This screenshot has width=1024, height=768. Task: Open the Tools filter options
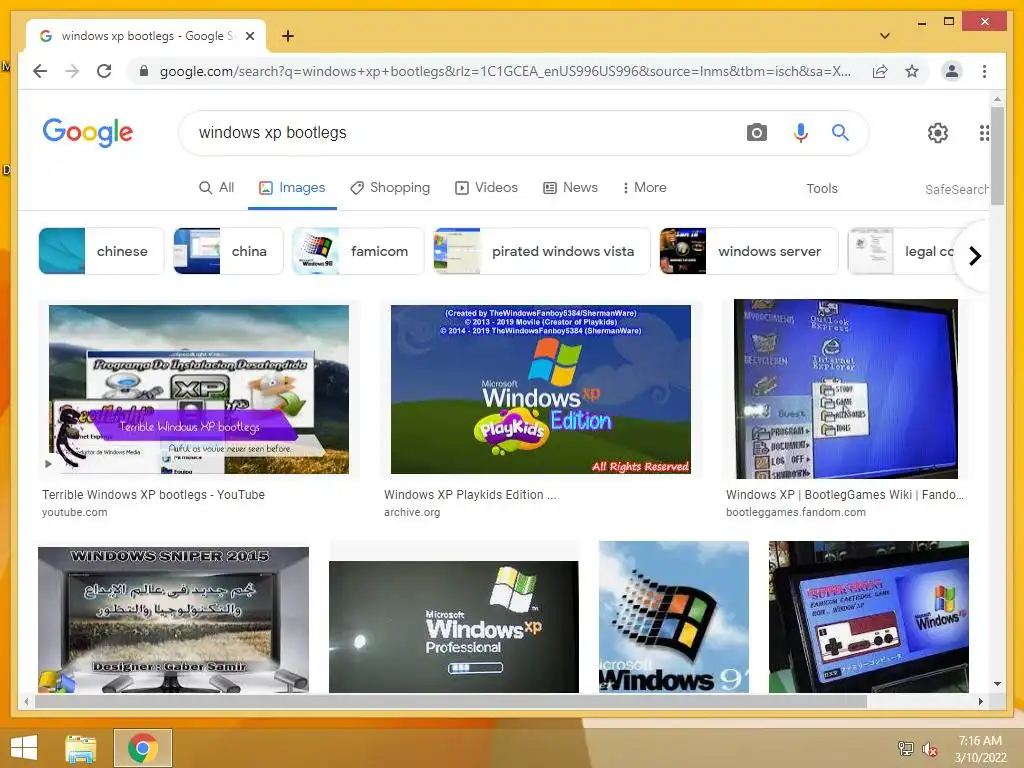tap(822, 188)
